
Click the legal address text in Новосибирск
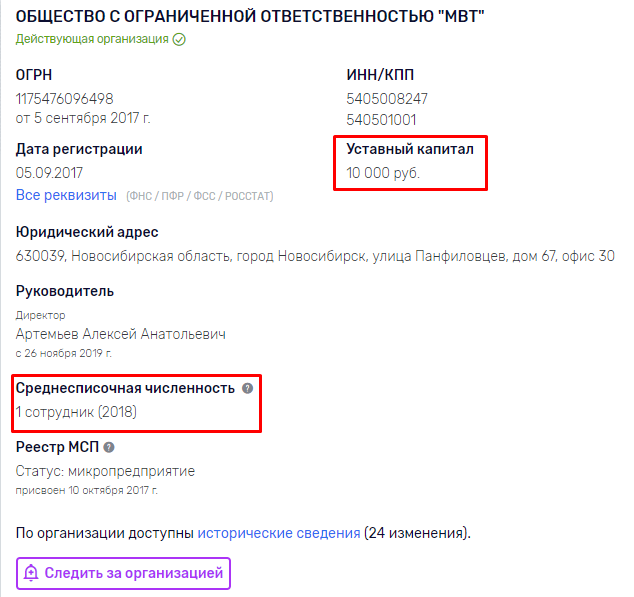(x=315, y=256)
